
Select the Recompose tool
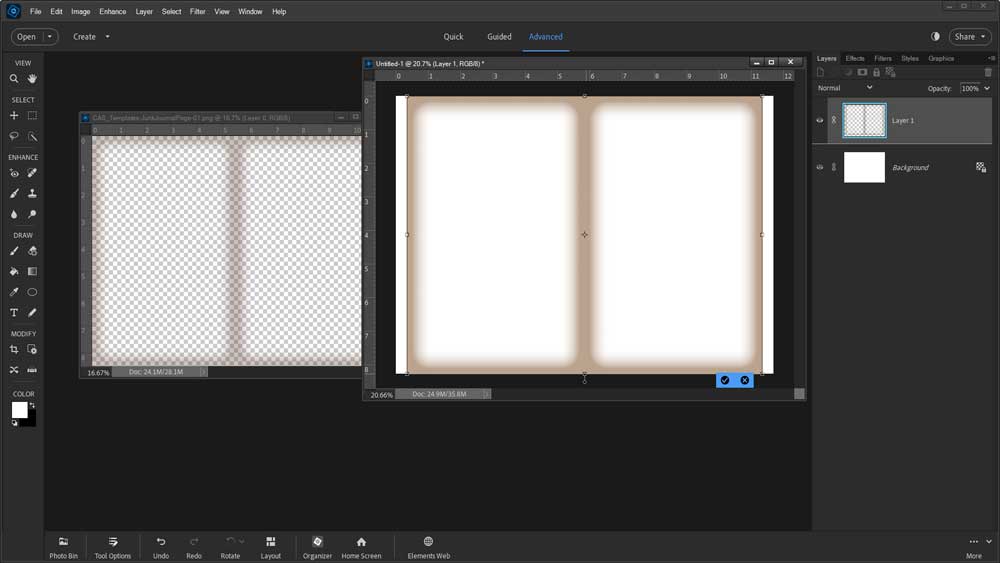click(32, 349)
